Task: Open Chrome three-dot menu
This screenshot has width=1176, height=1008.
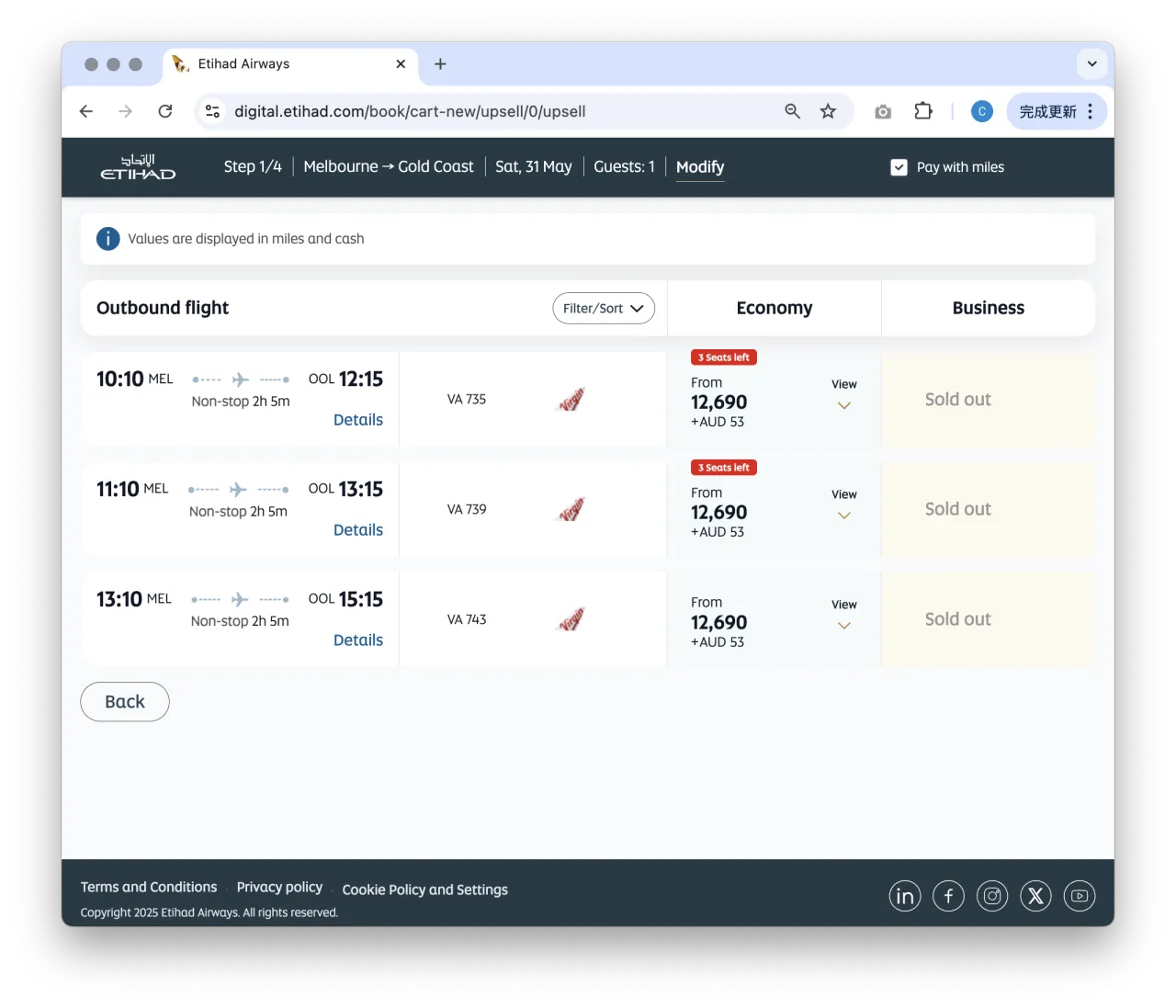Action: click(x=1091, y=111)
